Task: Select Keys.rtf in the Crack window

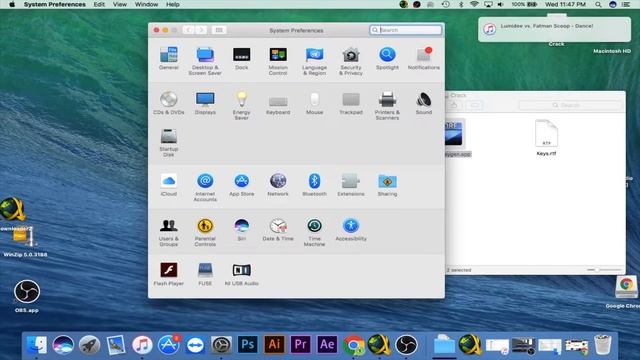Action: pos(546,138)
